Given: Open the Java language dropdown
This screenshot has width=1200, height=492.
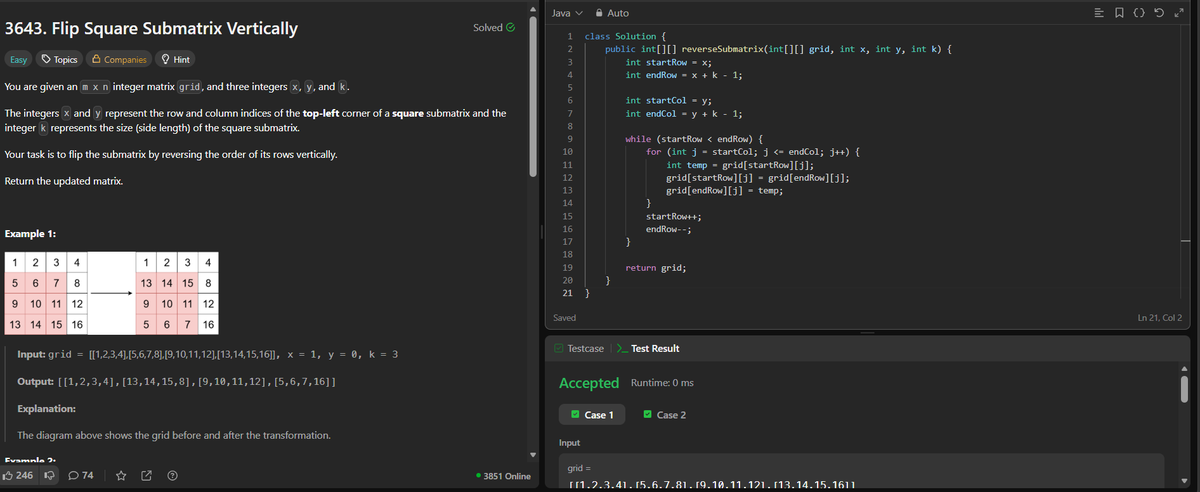Looking at the screenshot, I should pyautogui.click(x=567, y=13).
